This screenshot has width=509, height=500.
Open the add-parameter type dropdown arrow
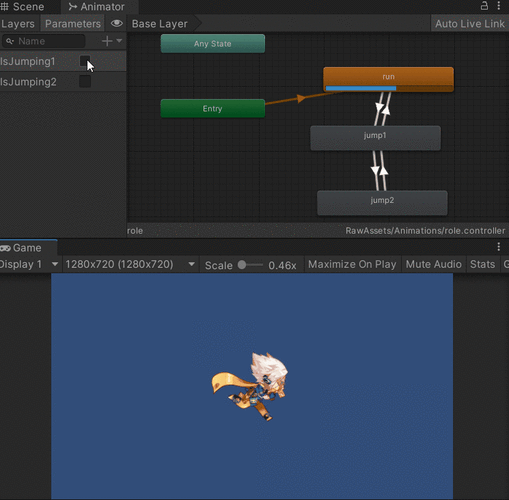click(119, 41)
